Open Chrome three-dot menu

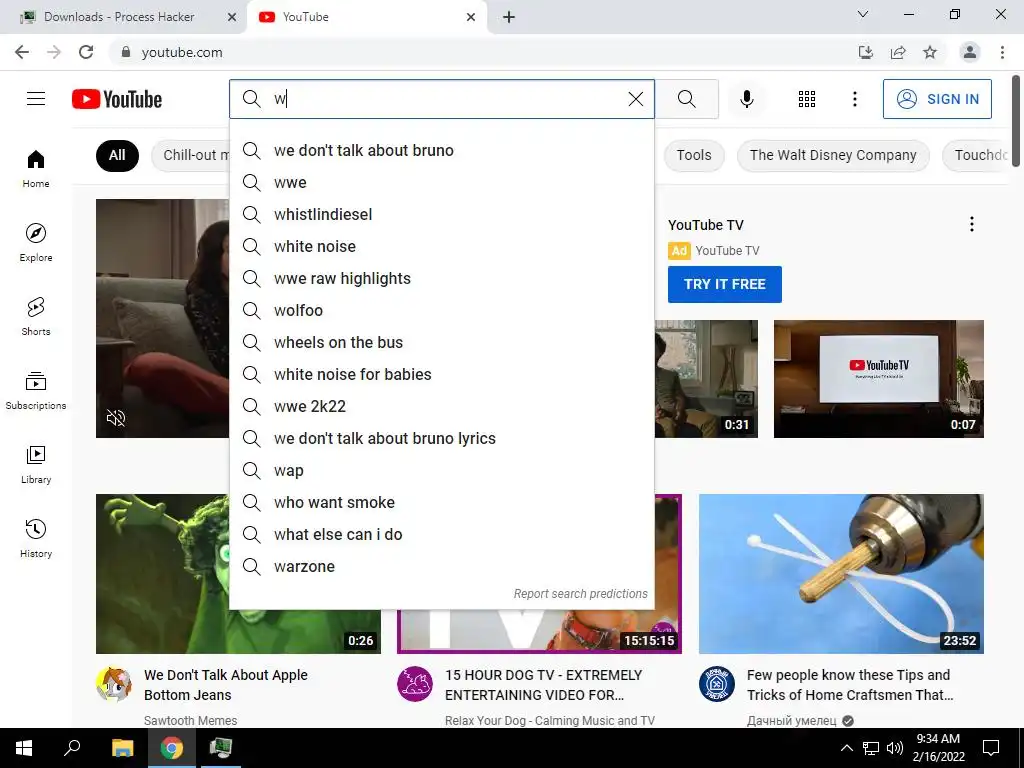1002,52
